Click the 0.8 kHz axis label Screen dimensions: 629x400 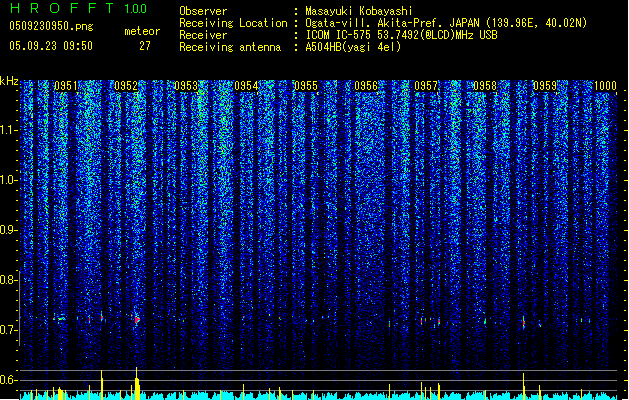[8, 280]
